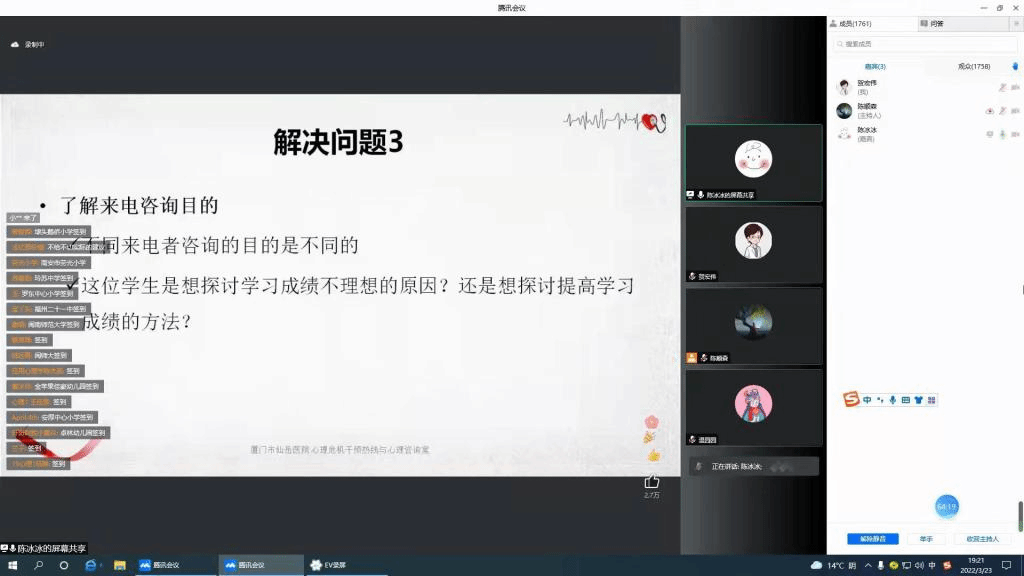The width and height of the screenshot is (1024, 576).
Task: Expand the panel options arrow beside 问答
Action: 1016,23
